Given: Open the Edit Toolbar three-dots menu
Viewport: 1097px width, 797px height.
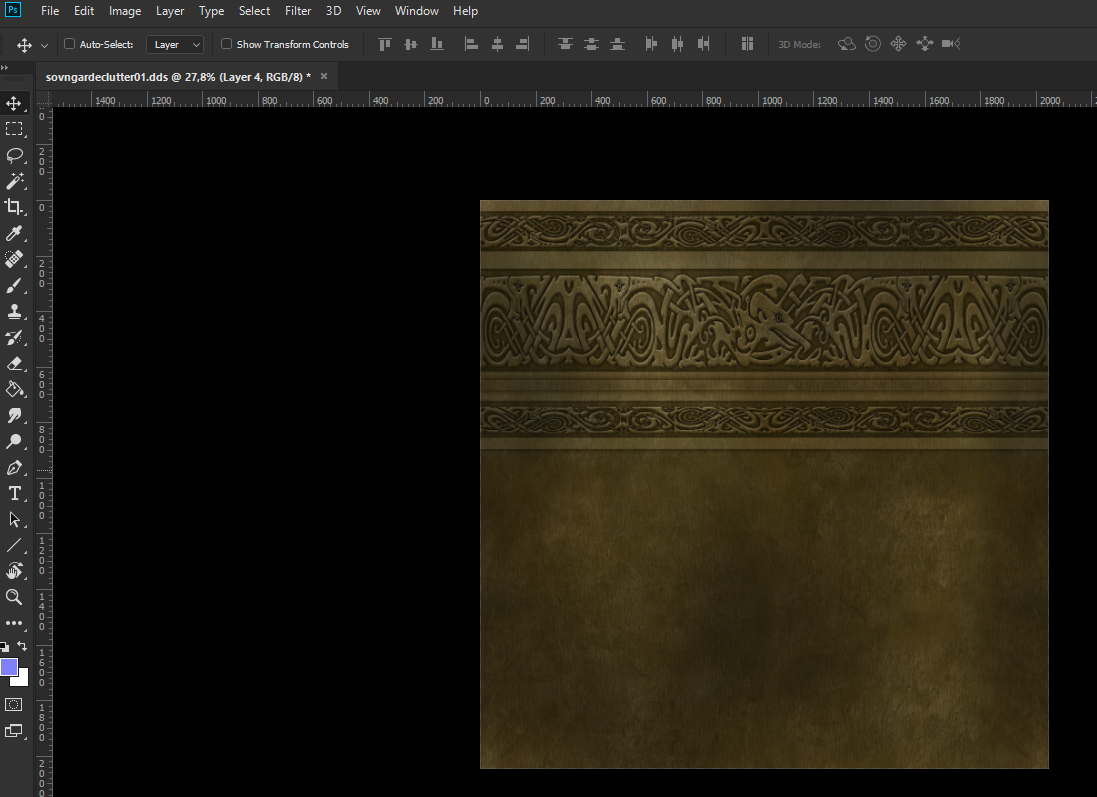Looking at the screenshot, I should pos(14,623).
